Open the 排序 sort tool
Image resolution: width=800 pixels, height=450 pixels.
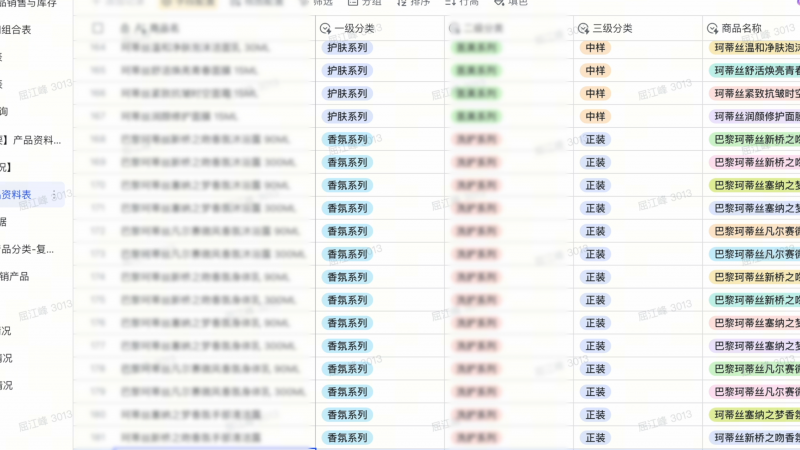click(414, 3)
